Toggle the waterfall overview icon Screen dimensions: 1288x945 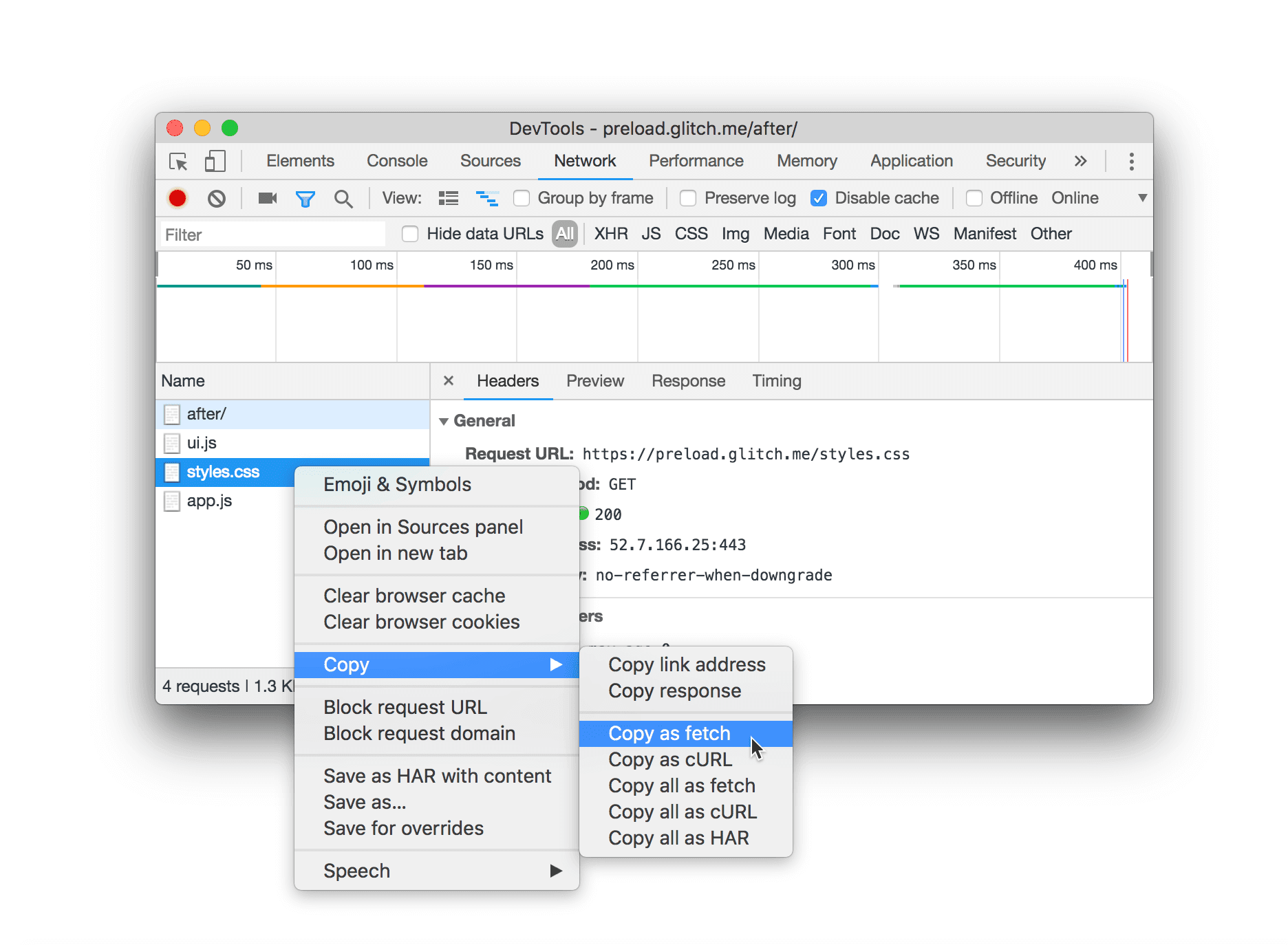point(487,198)
